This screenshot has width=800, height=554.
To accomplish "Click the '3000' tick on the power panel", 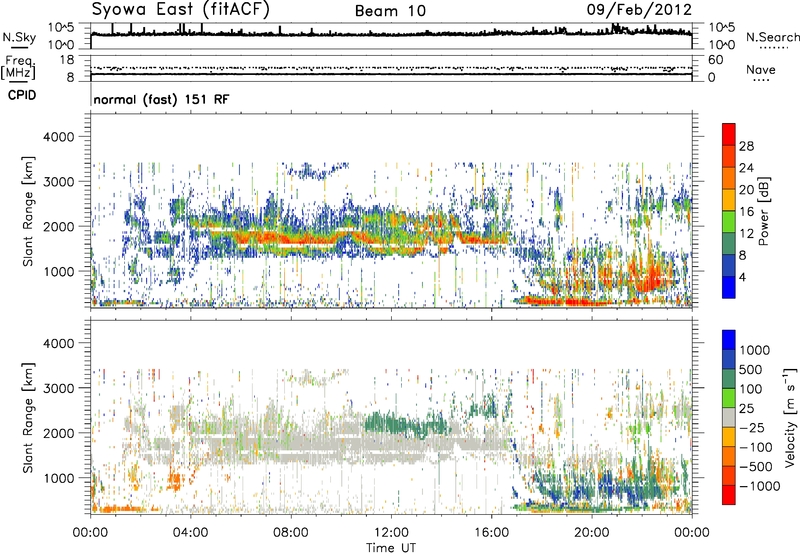I will coord(58,182).
